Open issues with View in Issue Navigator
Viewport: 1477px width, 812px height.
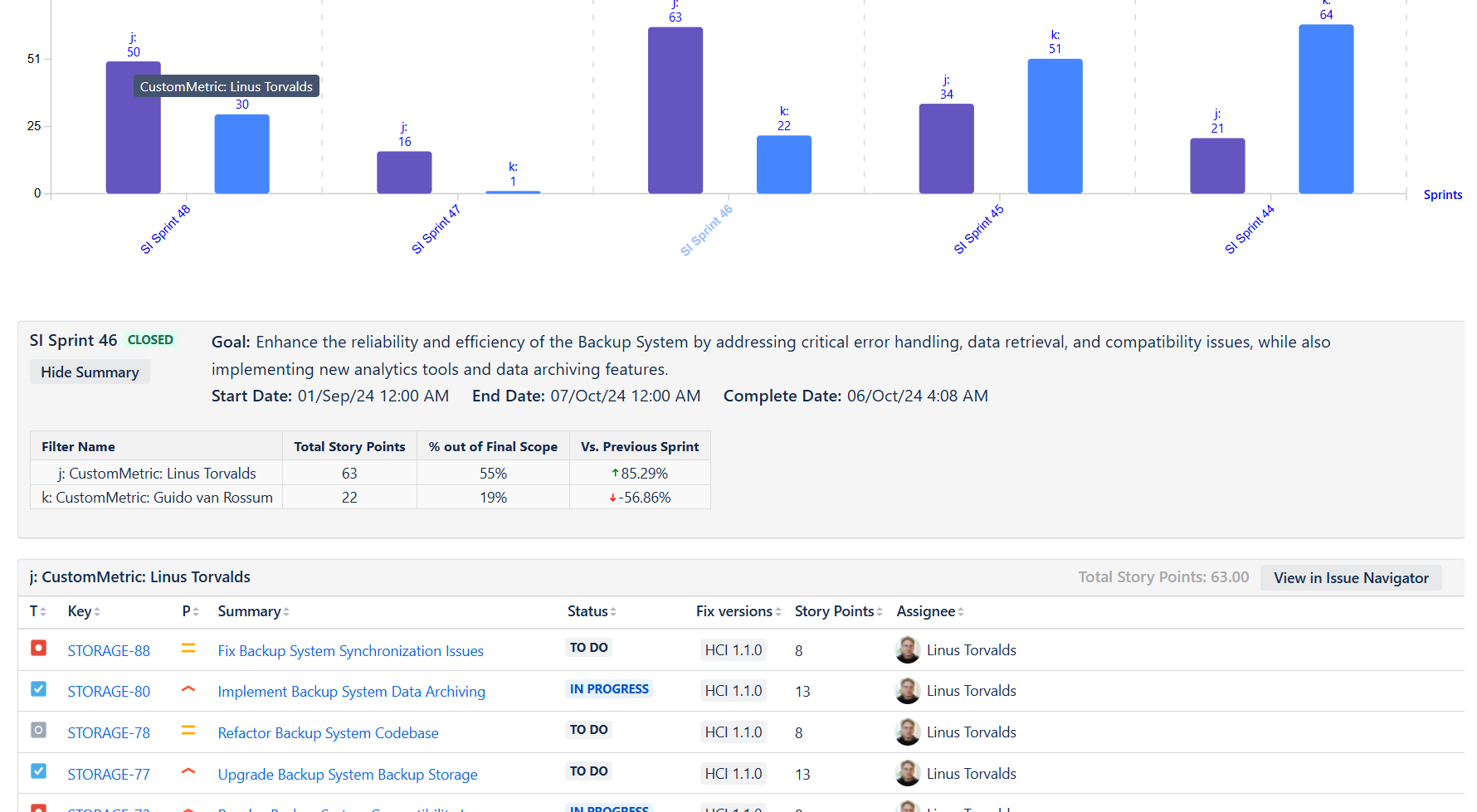pyautogui.click(x=1351, y=577)
